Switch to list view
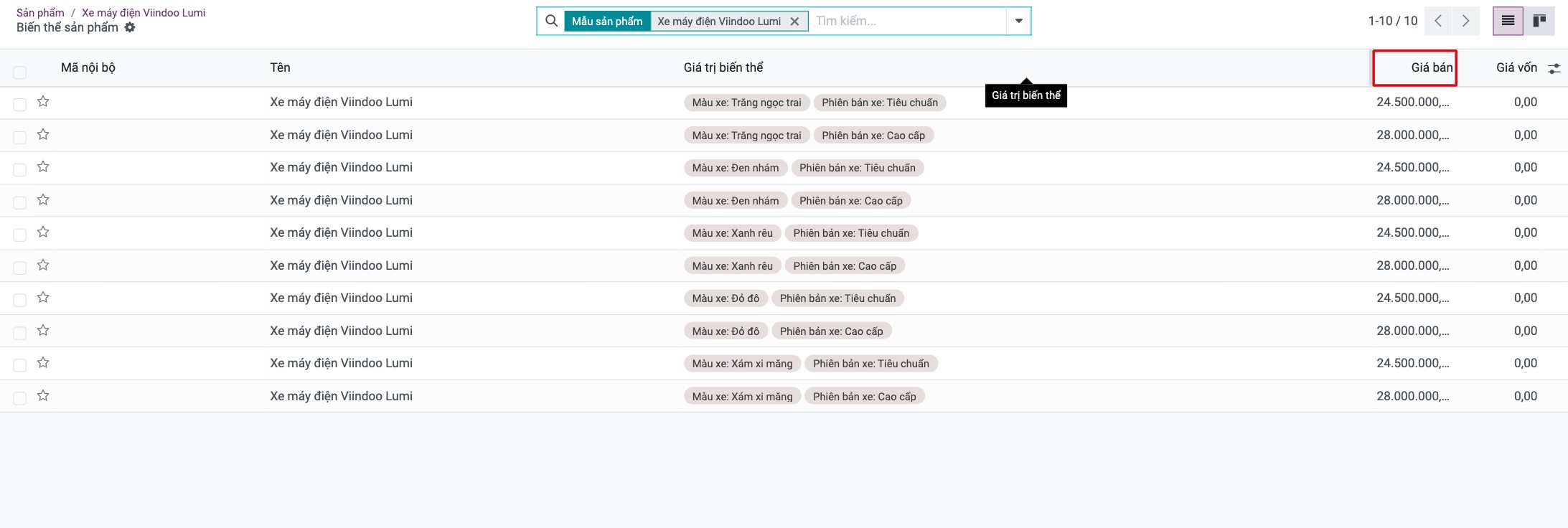1568x528 pixels. coord(1508,21)
